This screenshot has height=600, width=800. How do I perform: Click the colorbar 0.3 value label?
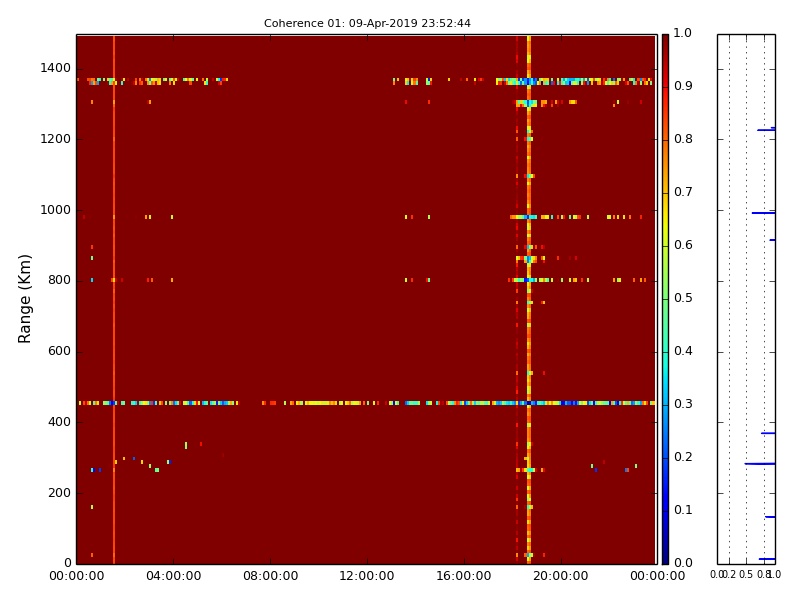click(x=683, y=404)
